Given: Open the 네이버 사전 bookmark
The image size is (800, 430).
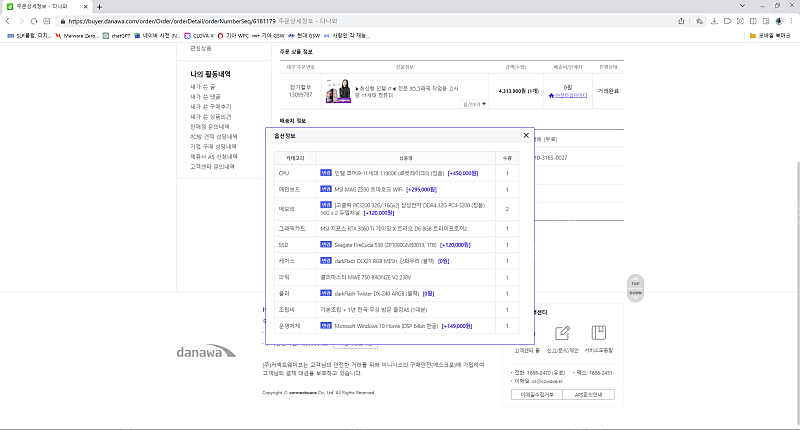Looking at the screenshot, I should (x=157, y=36).
